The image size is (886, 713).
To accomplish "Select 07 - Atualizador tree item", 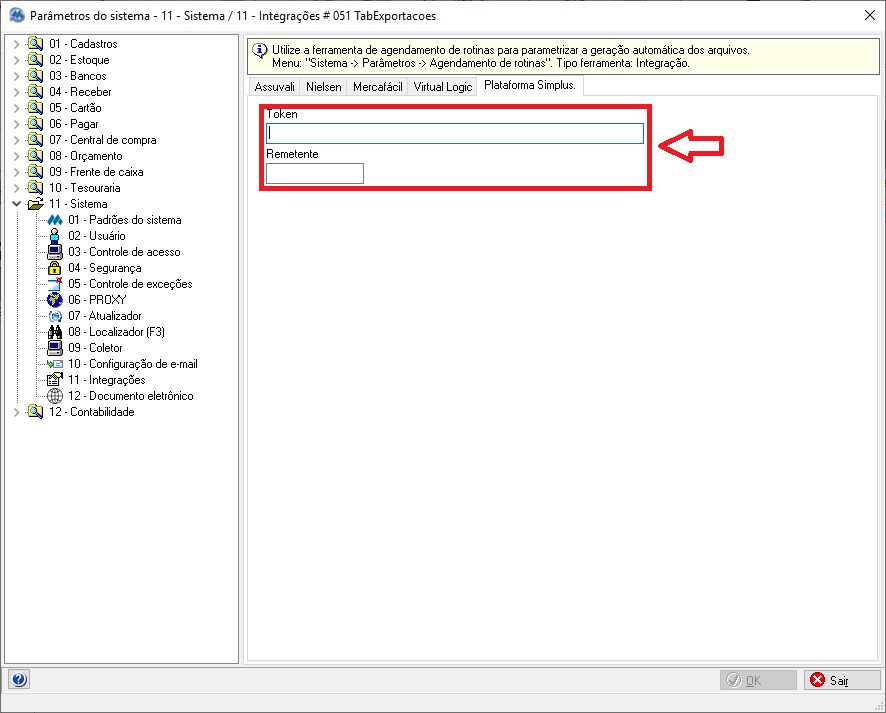I will (x=105, y=316).
